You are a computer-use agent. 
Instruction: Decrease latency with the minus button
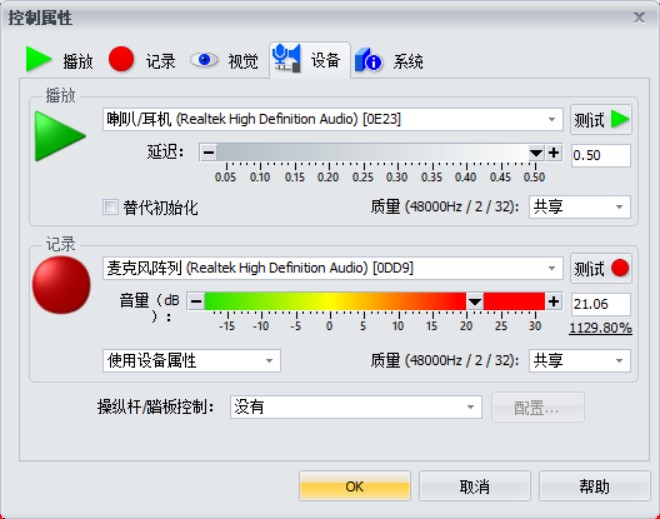(x=208, y=152)
